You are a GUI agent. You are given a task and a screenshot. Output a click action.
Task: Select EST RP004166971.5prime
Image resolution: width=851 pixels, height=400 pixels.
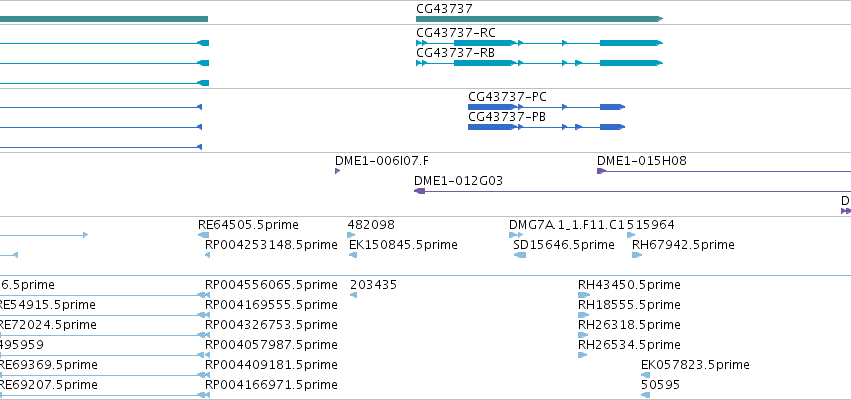[271, 385]
